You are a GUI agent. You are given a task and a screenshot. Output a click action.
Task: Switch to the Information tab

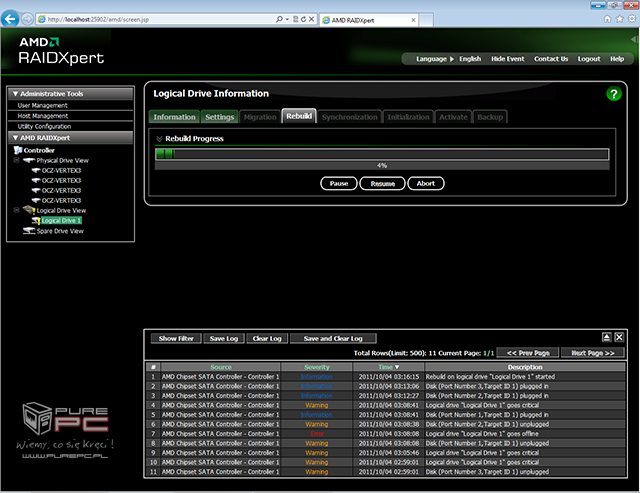click(174, 117)
